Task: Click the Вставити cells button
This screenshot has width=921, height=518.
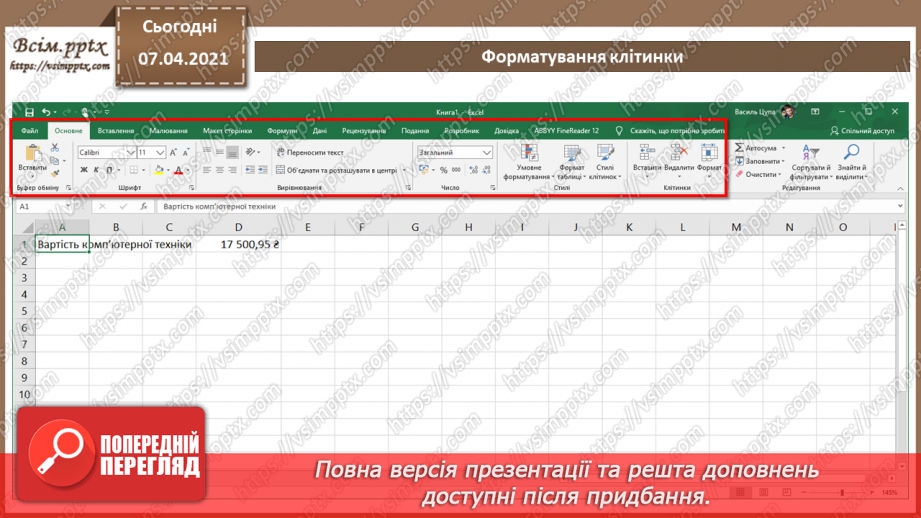Action: click(647, 159)
